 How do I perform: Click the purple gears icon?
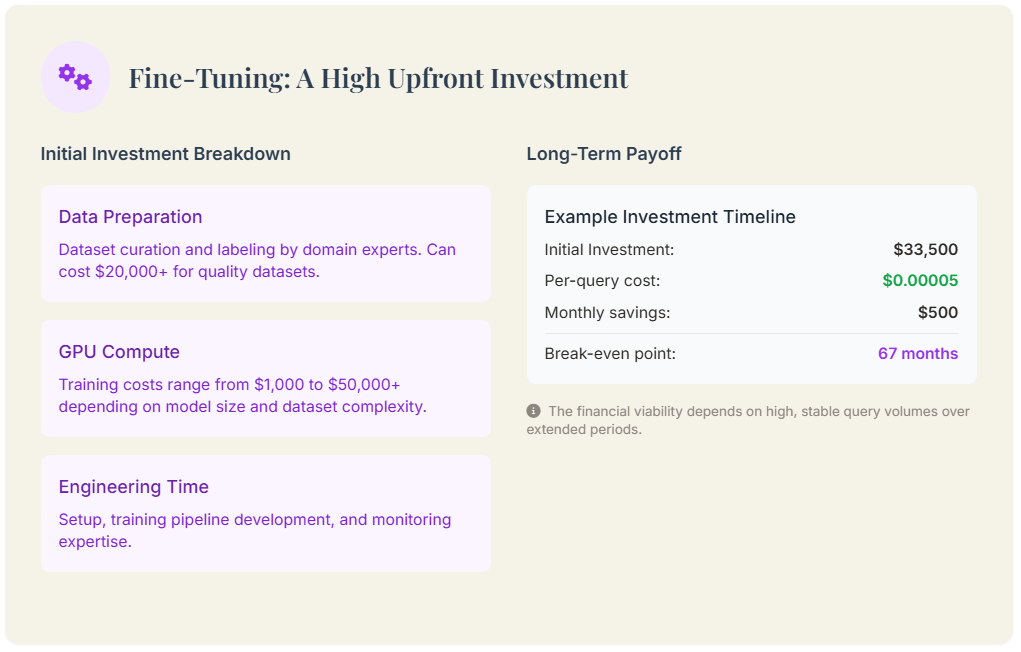[x=75, y=77]
